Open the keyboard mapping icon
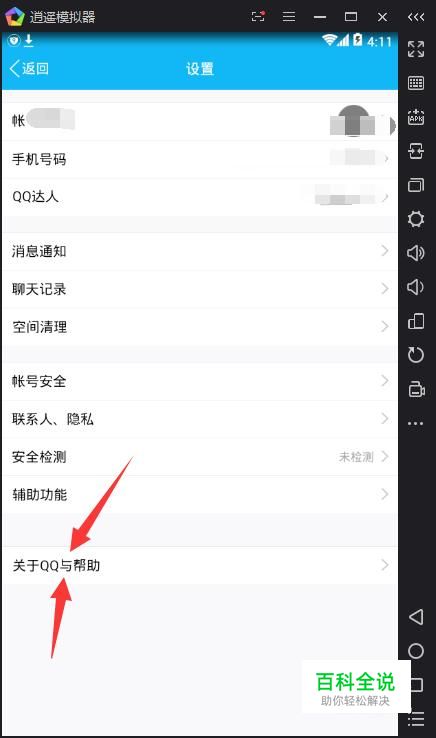 (416, 83)
